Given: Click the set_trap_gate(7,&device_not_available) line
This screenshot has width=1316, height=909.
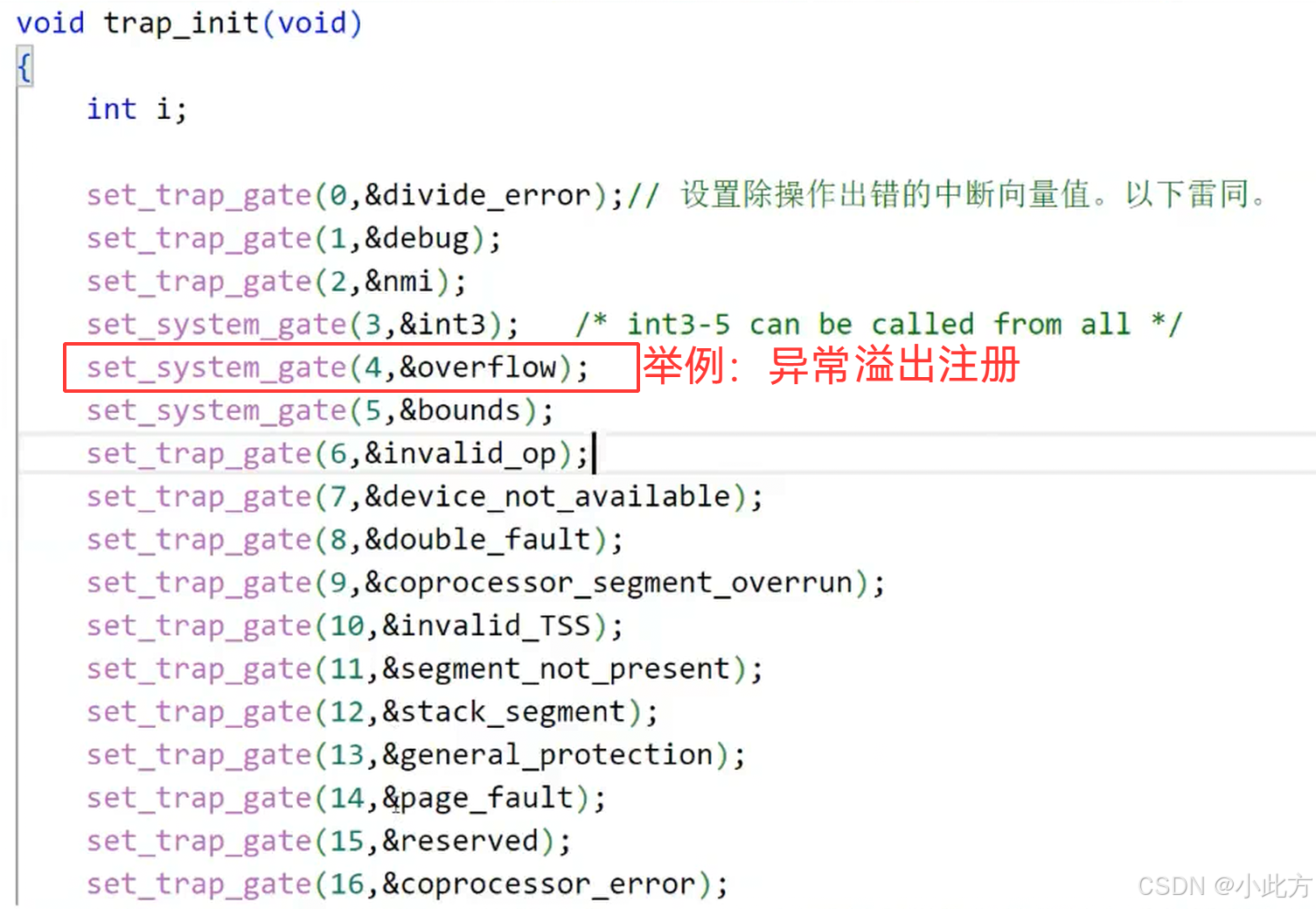Looking at the screenshot, I should coord(425,497).
